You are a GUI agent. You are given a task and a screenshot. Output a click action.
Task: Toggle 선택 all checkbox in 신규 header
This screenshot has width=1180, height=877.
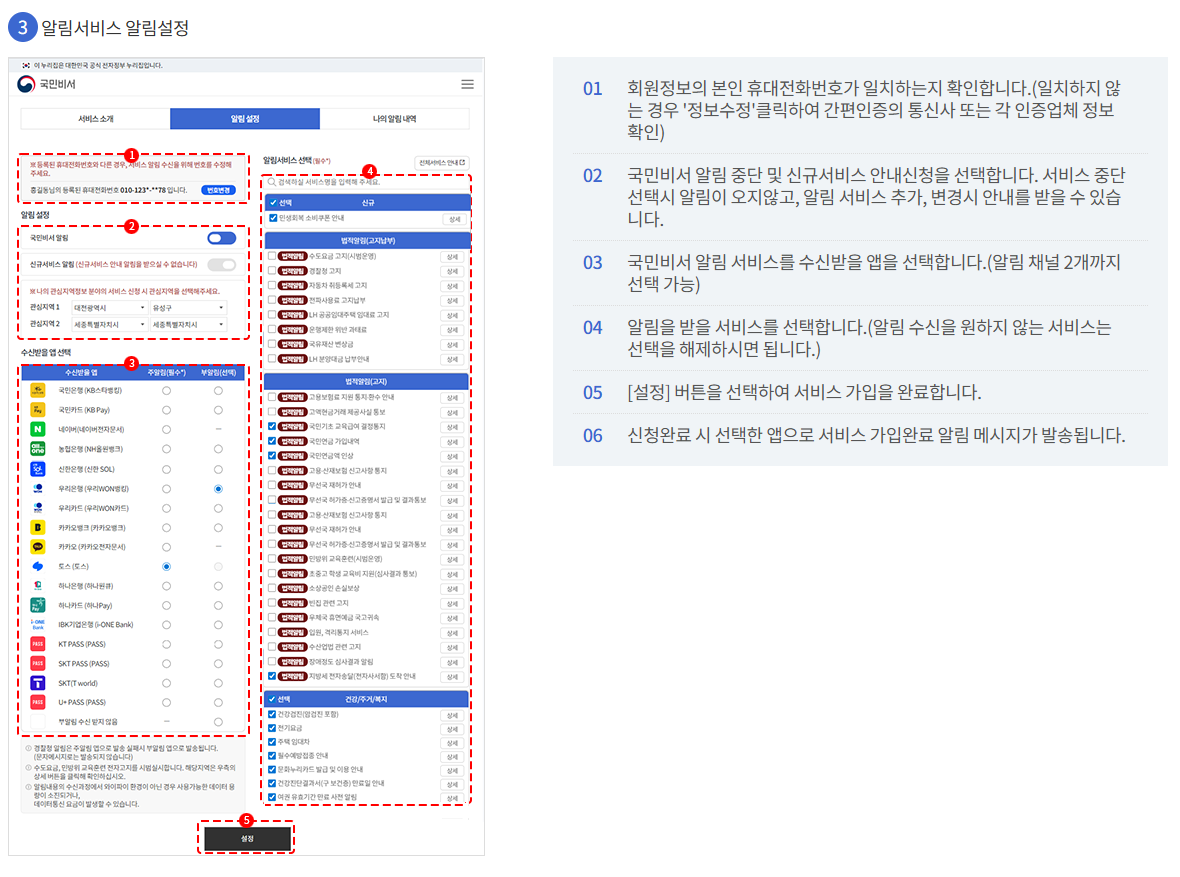coord(274,203)
